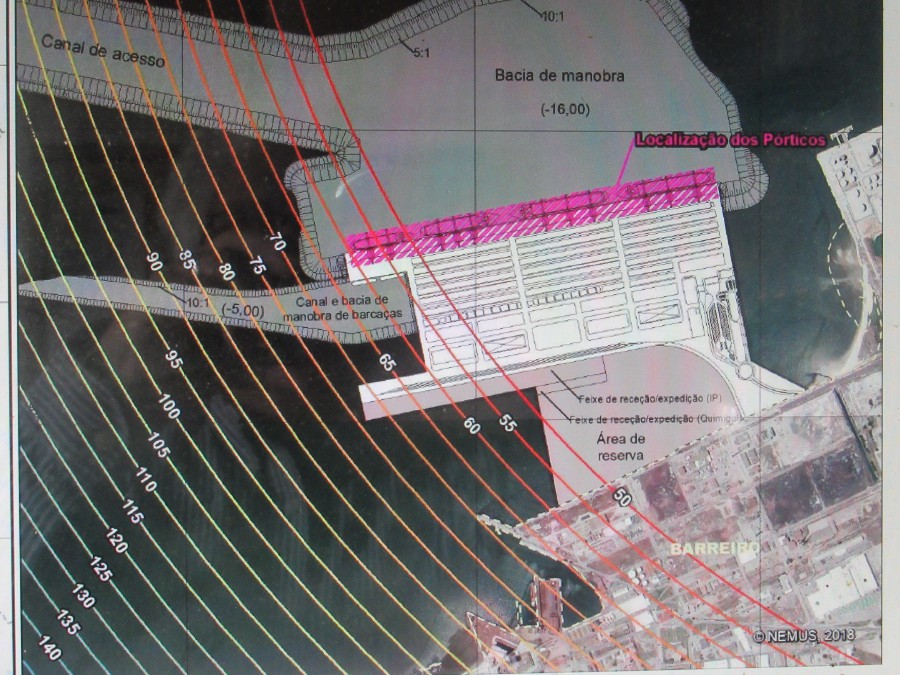Screen dimensions: 900x675
Task: Click contour label '95'
Action: point(173,359)
